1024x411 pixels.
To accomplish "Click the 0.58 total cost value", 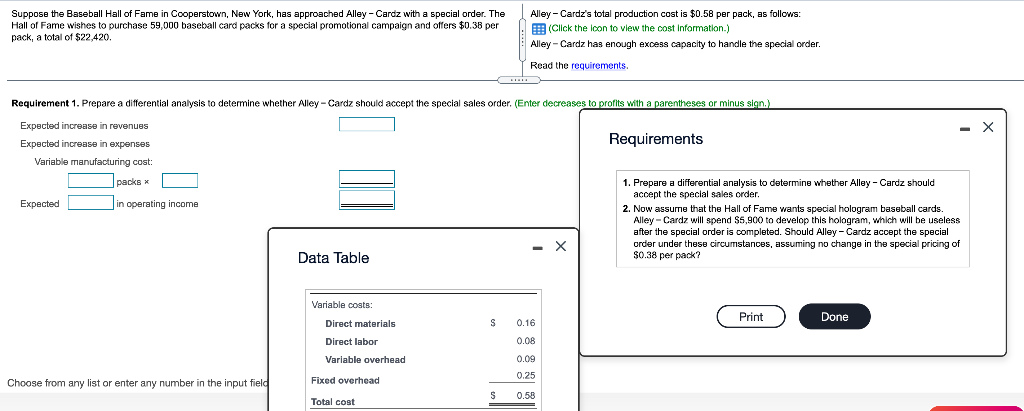I will coord(525,396).
